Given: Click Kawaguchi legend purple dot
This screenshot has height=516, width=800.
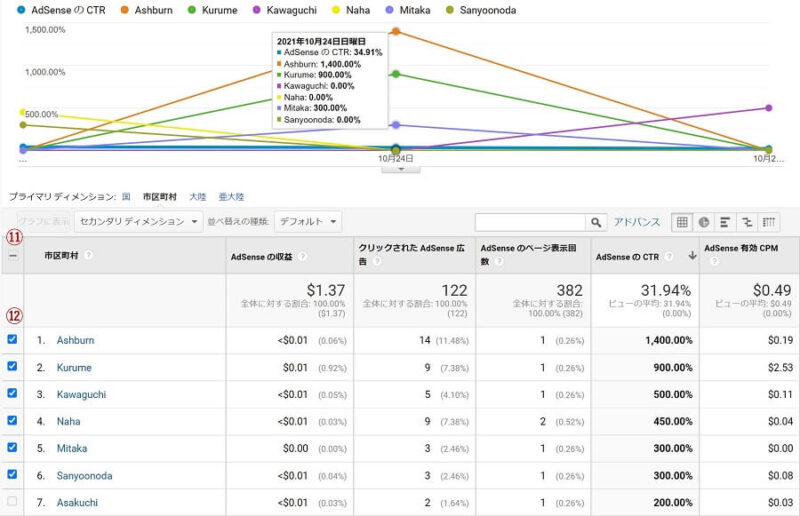Looking at the screenshot, I should (x=257, y=10).
